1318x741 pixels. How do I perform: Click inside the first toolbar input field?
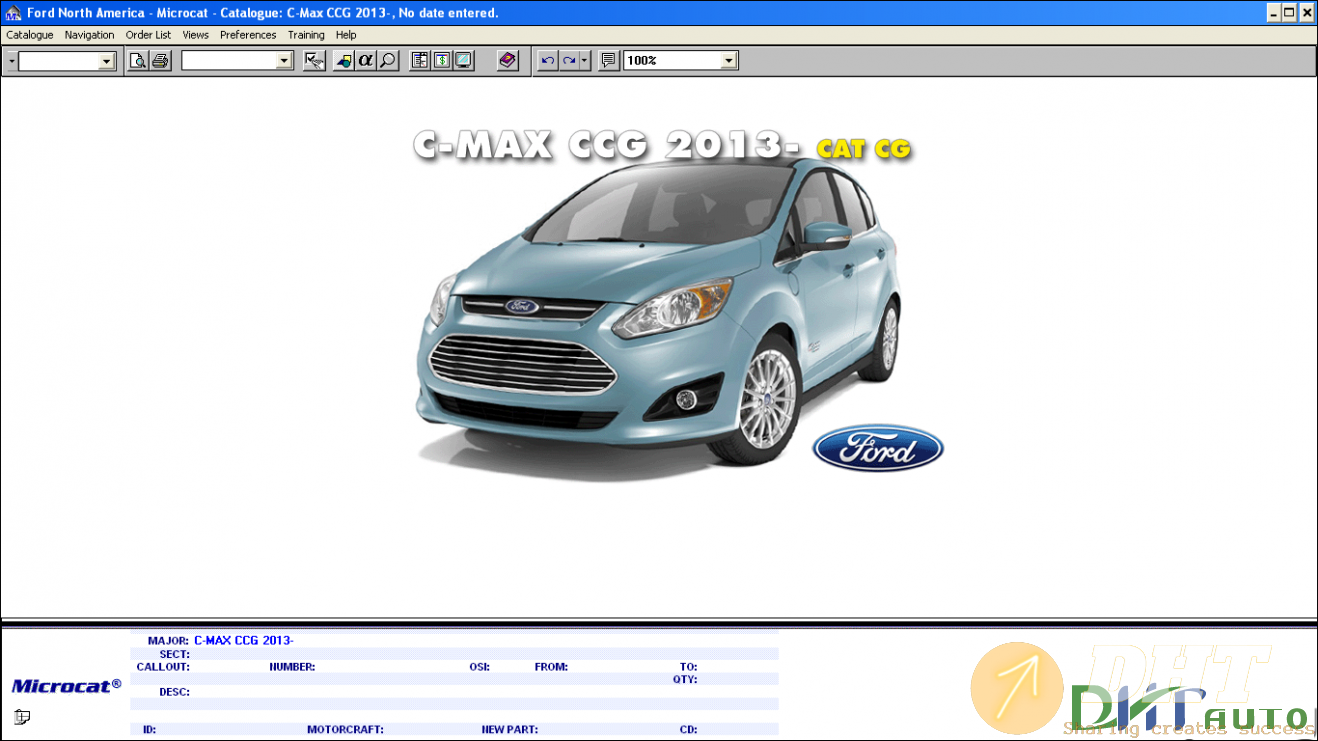(x=59, y=61)
